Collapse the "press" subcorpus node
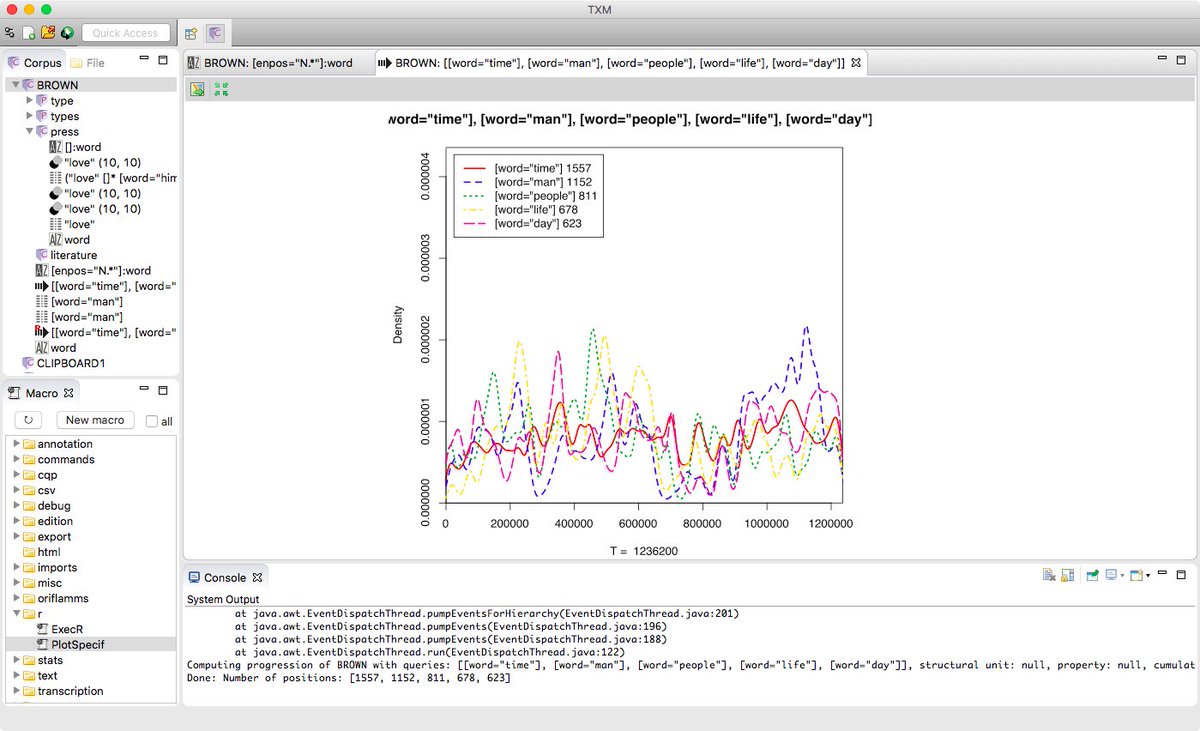The width and height of the screenshot is (1200, 731). [x=28, y=131]
